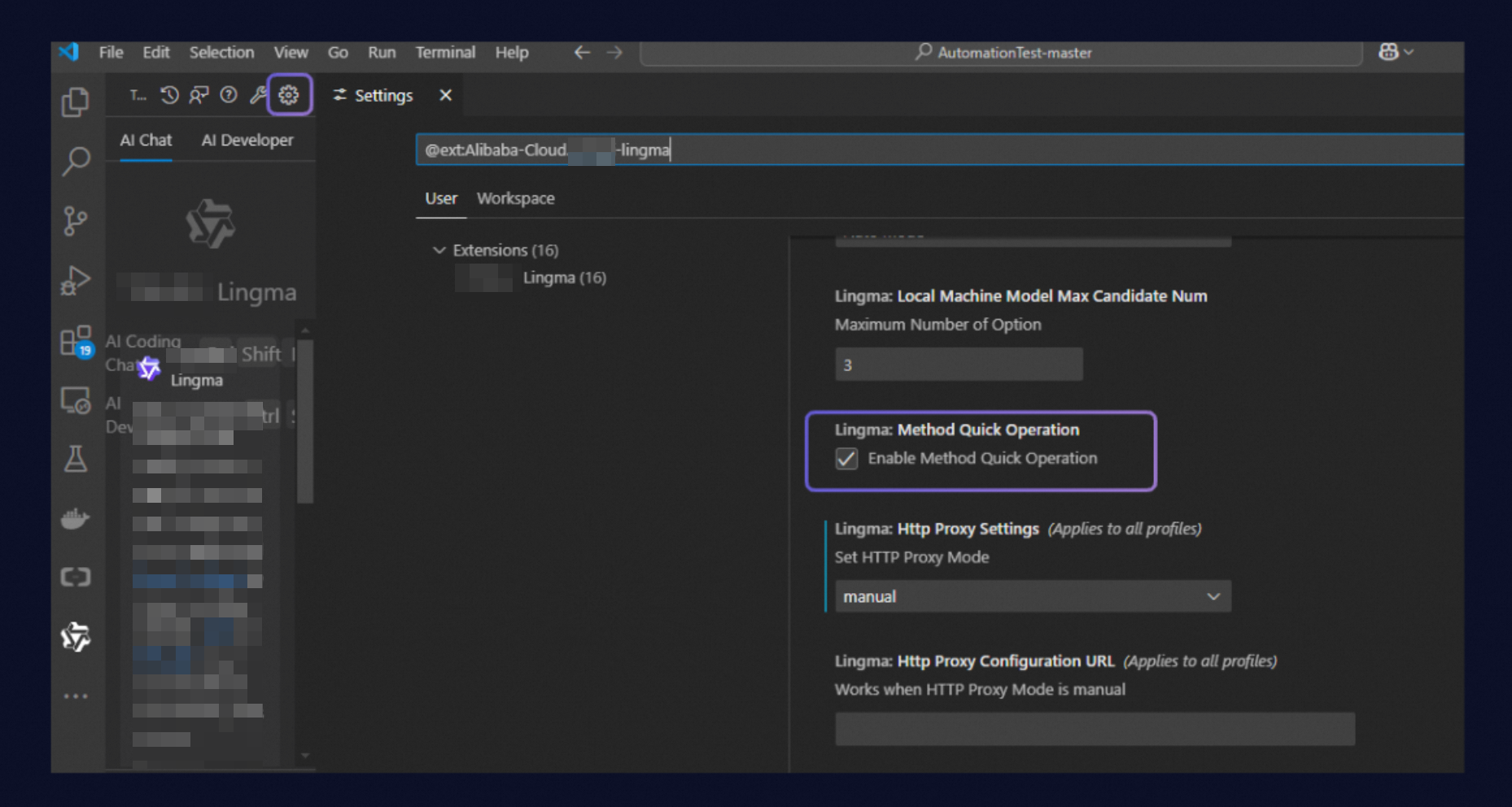Click the 'Maximum Number of Option' description
Image resolution: width=1512 pixels, height=807 pixels.
tap(937, 325)
